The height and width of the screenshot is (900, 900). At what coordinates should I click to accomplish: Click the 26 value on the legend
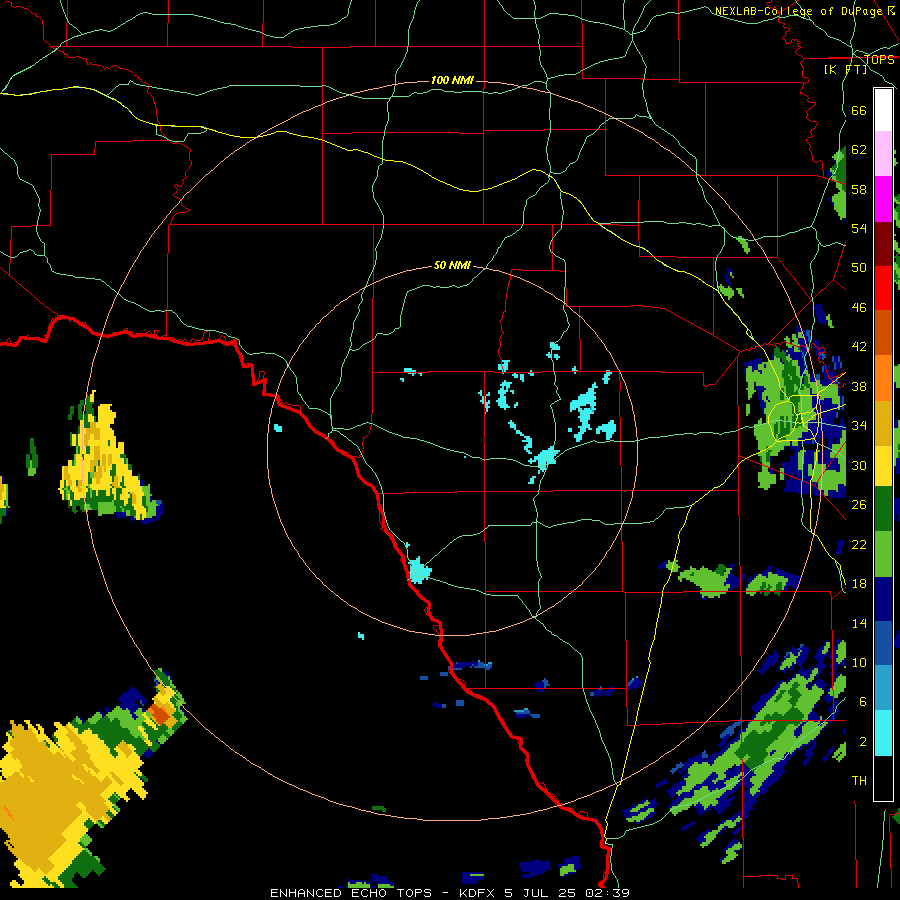coord(859,505)
